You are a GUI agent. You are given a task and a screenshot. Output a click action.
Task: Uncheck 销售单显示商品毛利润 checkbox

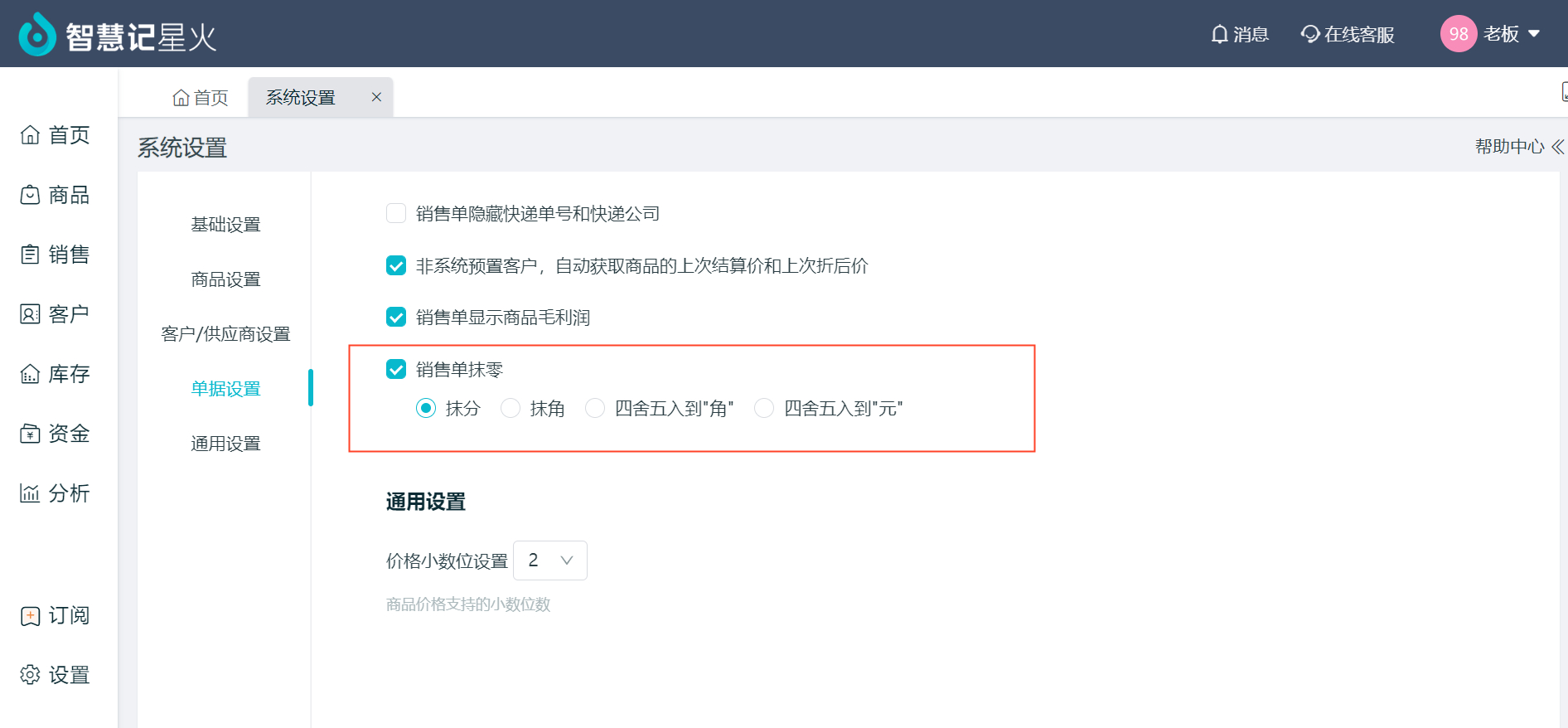click(x=396, y=317)
